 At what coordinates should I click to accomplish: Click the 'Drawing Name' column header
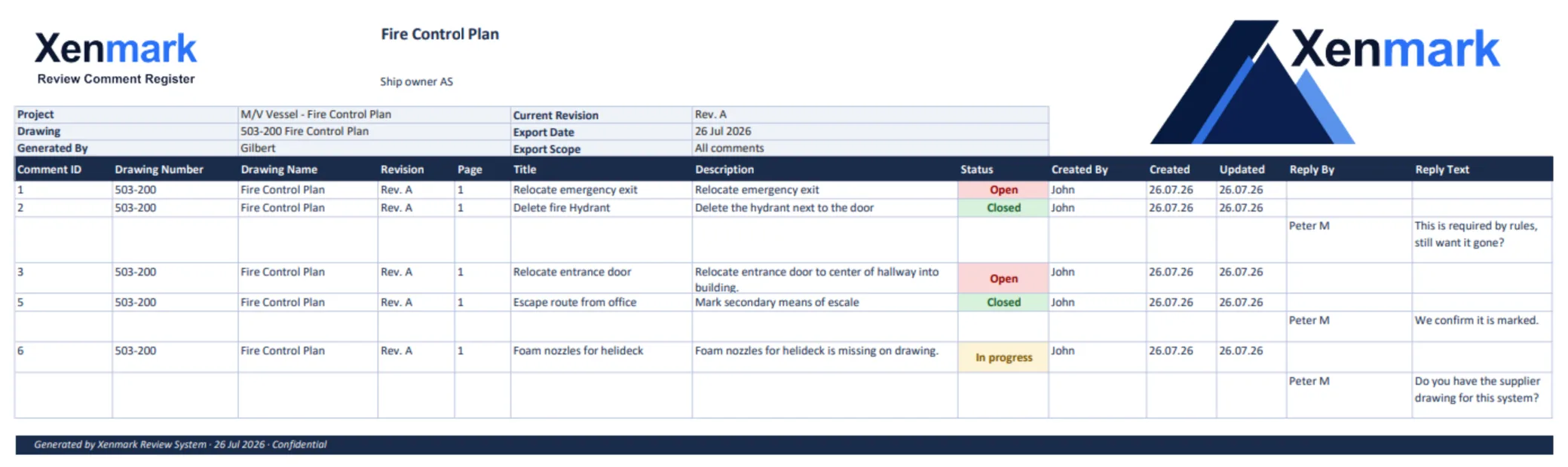[x=279, y=169]
